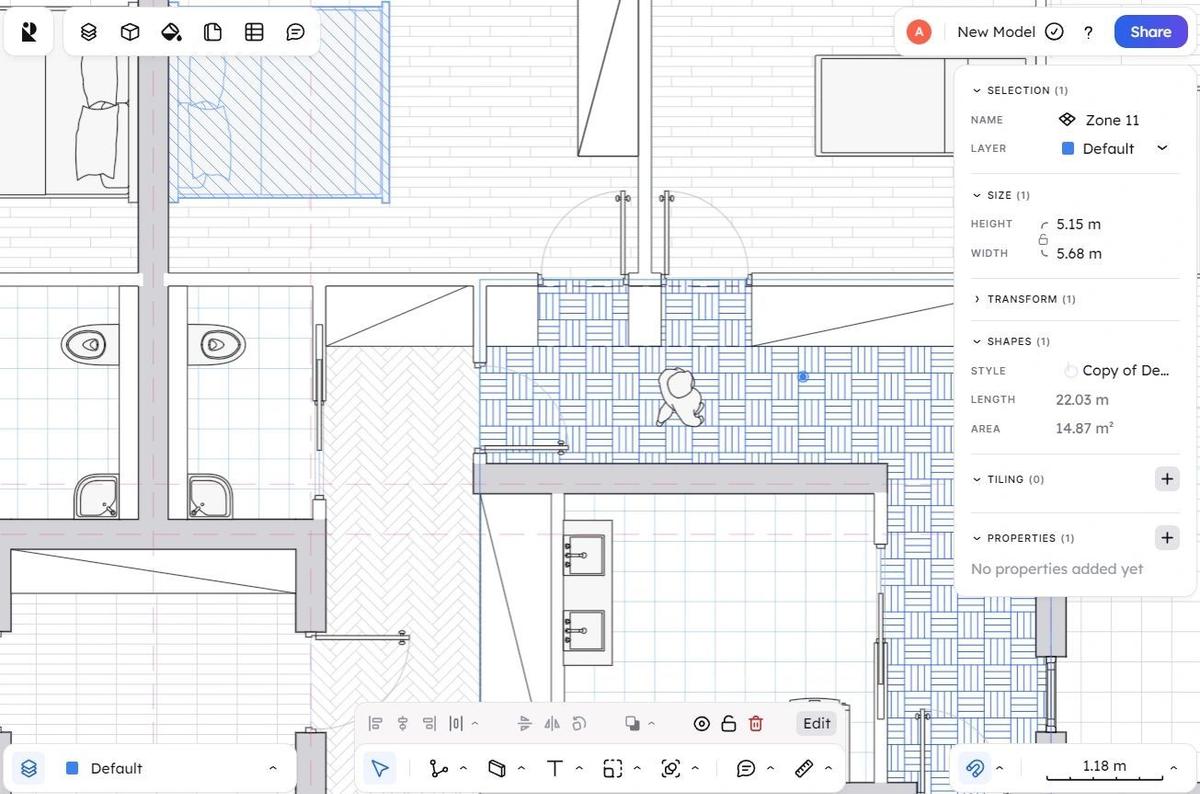Click the height value 5.15 m field
The image size is (1200, 794).
1078,224
